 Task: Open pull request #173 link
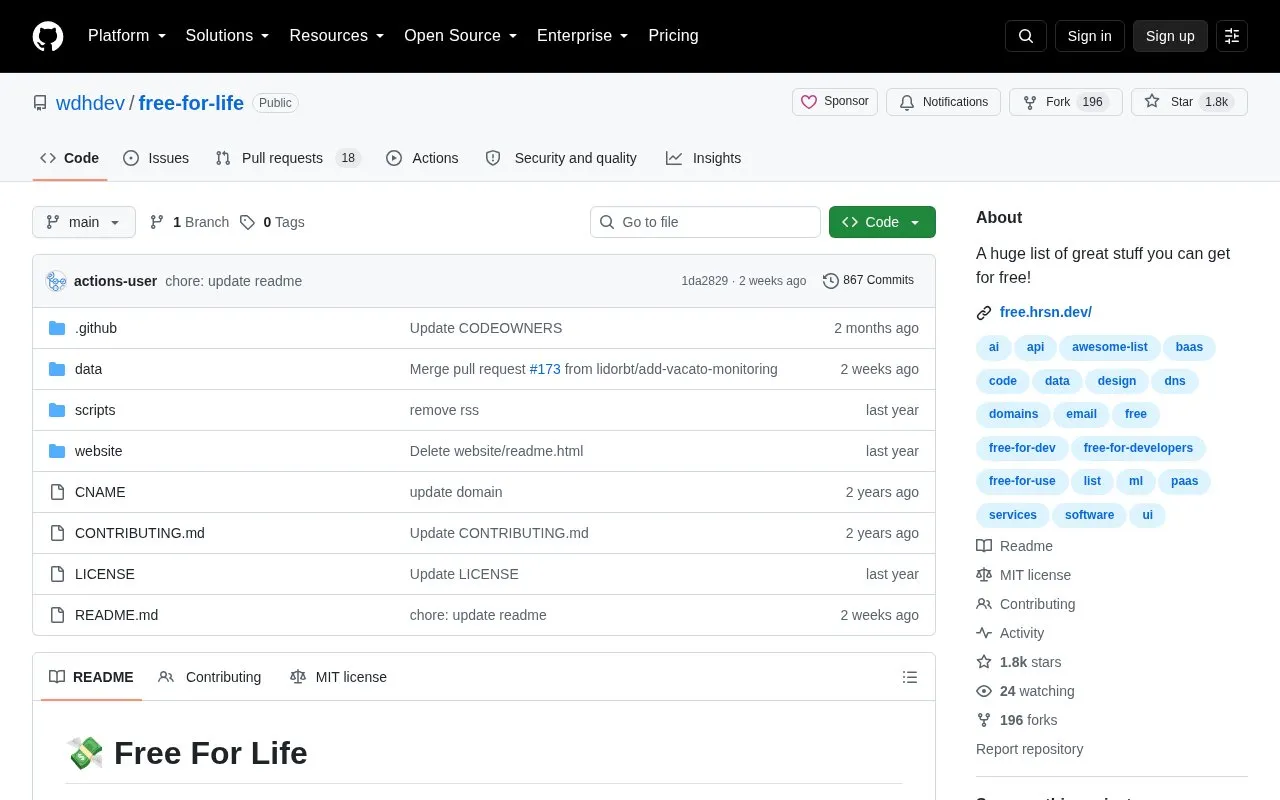[545, 369]
